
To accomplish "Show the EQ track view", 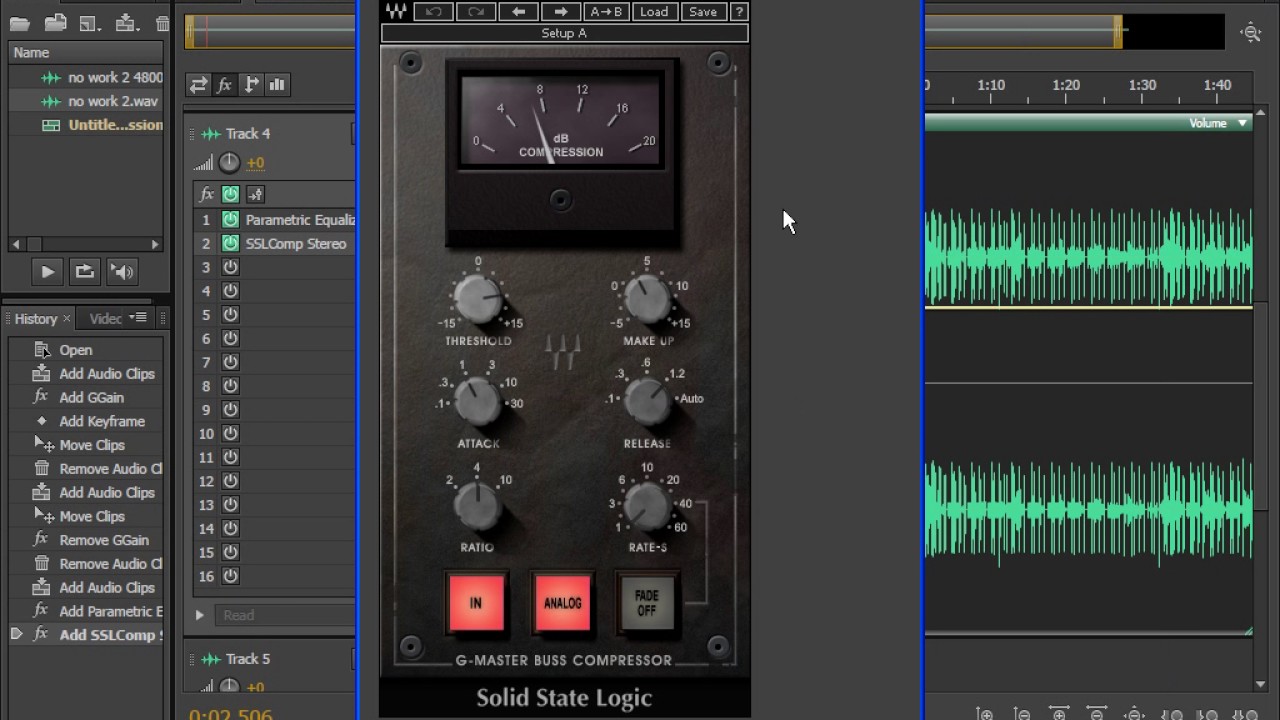I will (277, 85).
